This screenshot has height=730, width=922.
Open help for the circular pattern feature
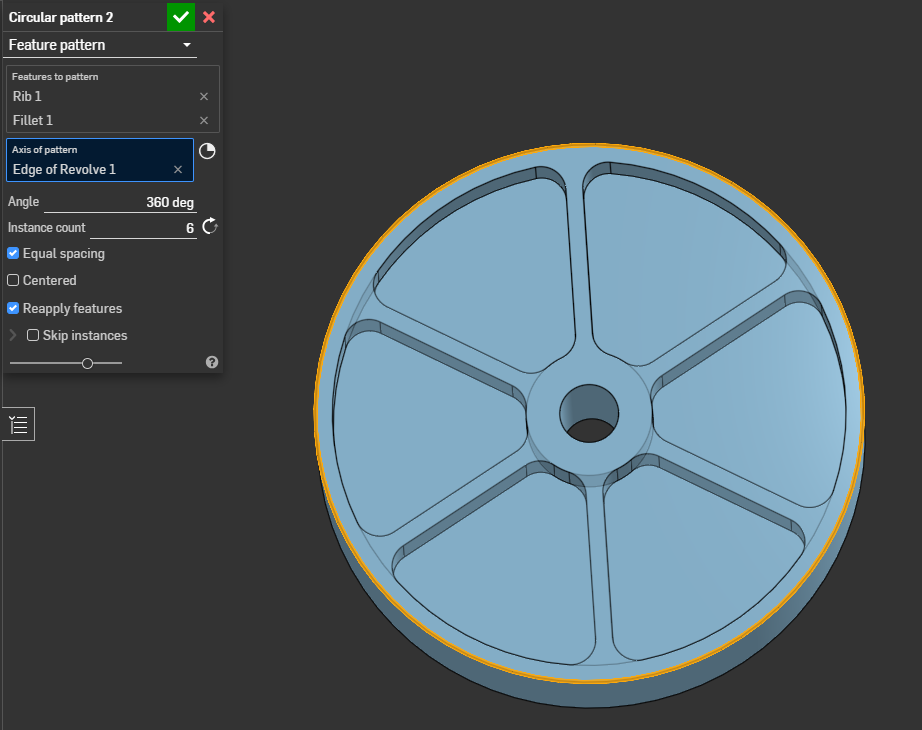[x=212, y=362]
